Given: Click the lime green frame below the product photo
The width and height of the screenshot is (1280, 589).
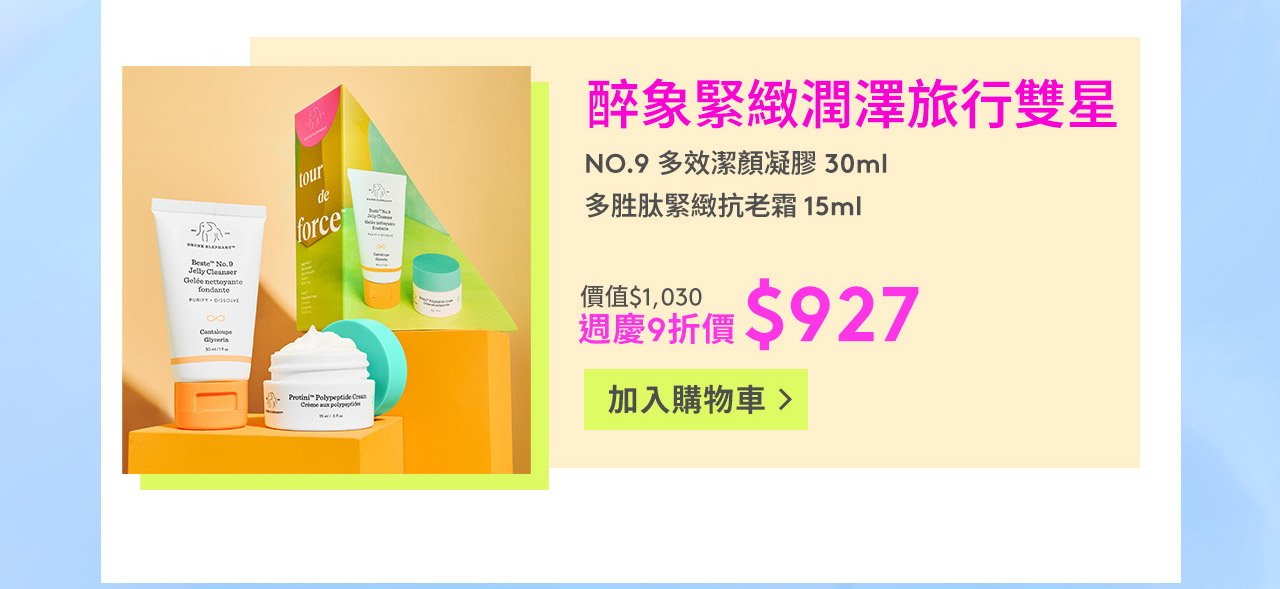Looking at the screenshot, I should coord(344,482).
